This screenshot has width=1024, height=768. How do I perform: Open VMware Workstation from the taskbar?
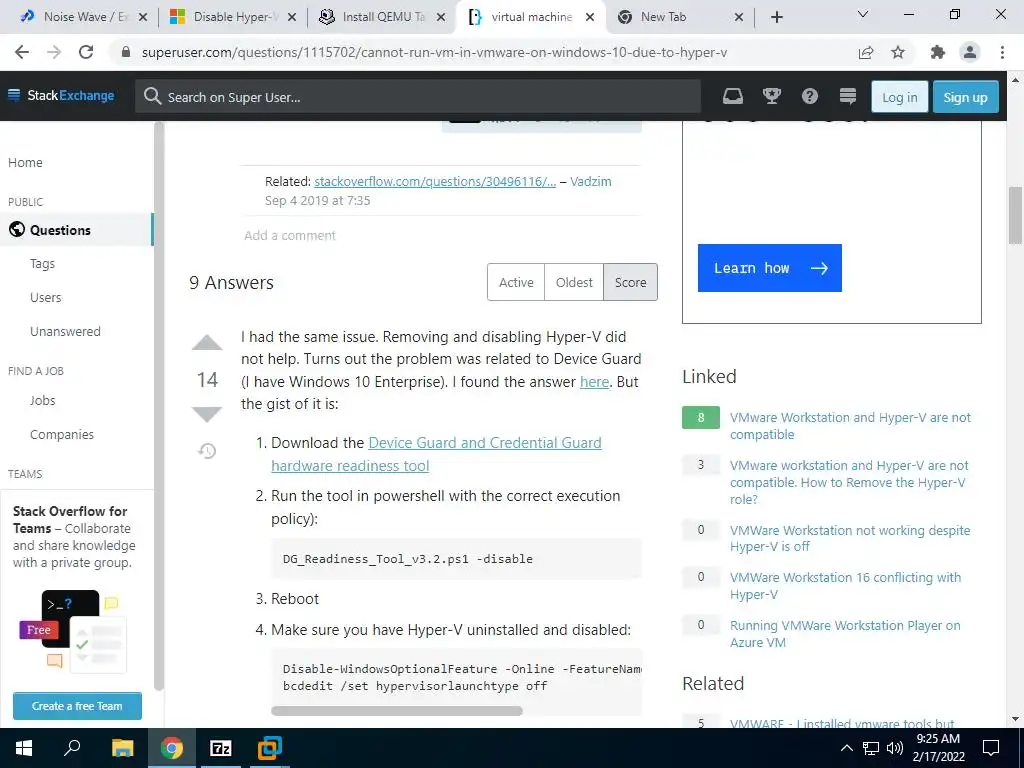pyautogui.click(x=269, y=748)
